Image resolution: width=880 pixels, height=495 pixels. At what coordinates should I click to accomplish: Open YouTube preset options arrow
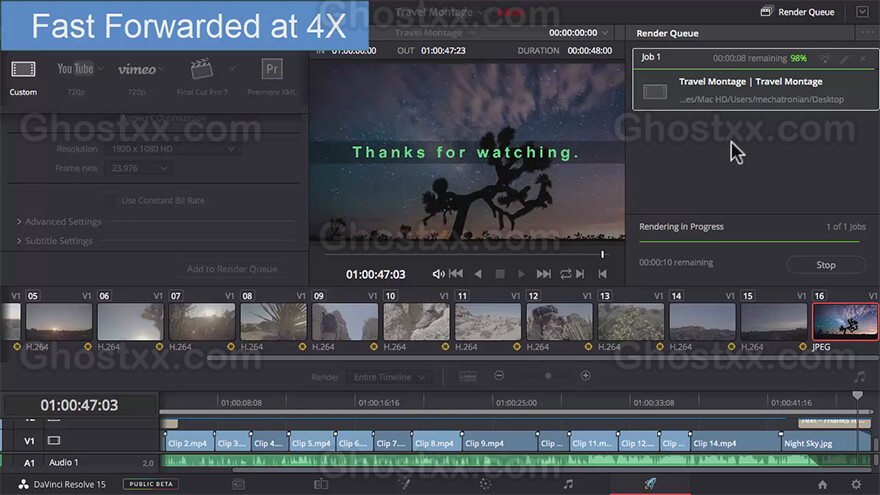100,69
